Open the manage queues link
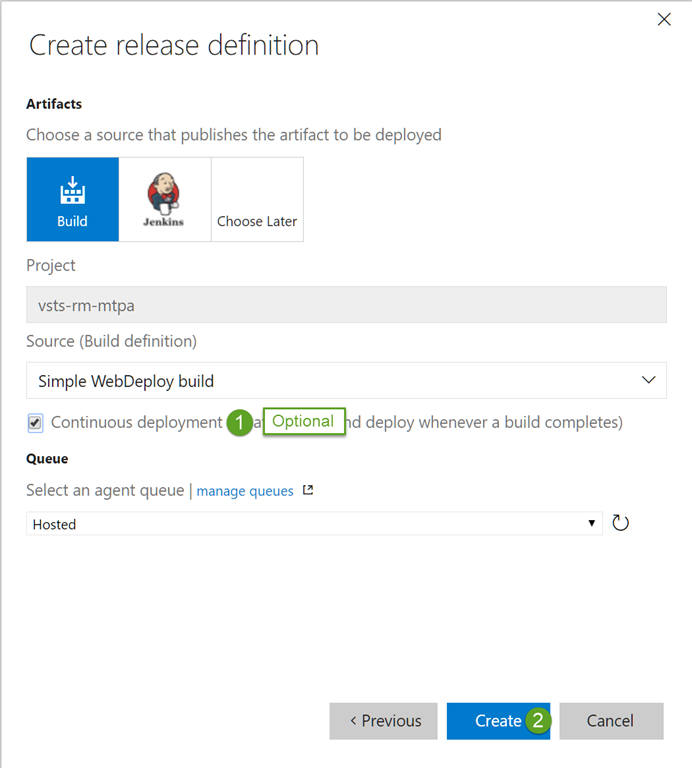This screenshot has height=768, width=692. (245, 491)
